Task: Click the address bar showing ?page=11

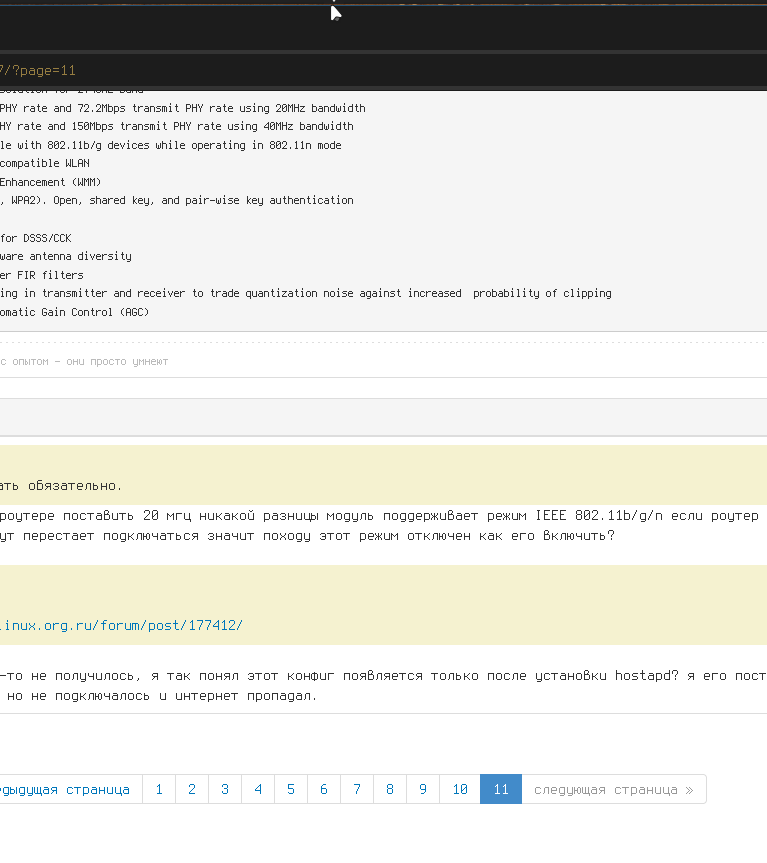Action: click(384, 70)
